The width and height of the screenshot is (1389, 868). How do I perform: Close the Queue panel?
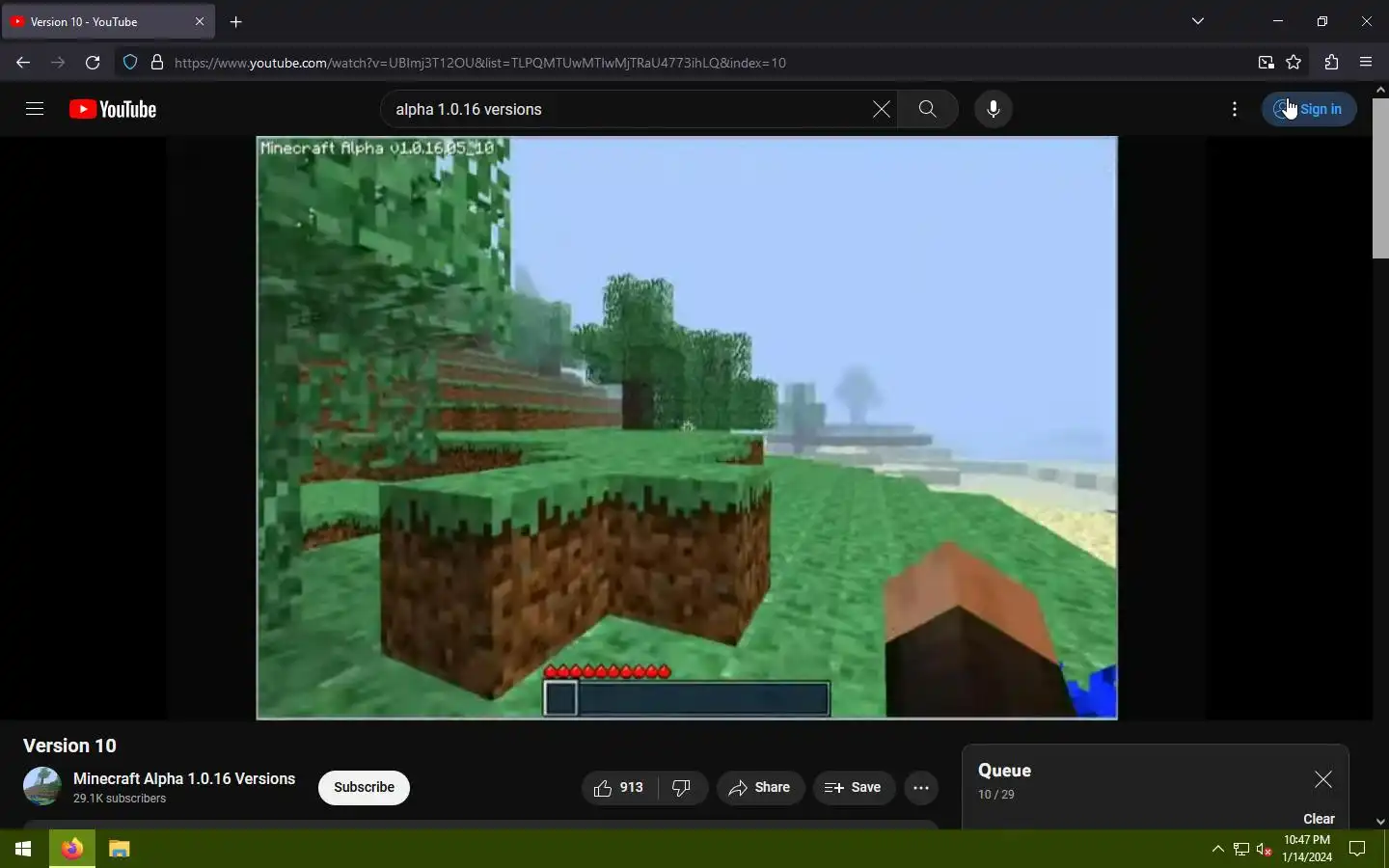[1323, 779]
